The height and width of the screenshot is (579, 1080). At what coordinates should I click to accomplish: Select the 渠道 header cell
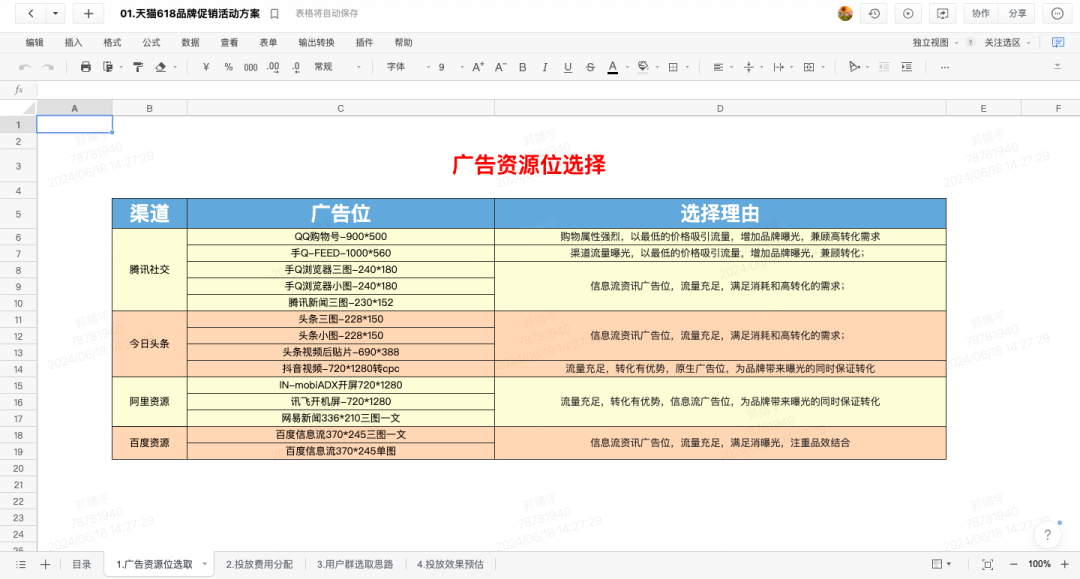click(x=149, y=213)
